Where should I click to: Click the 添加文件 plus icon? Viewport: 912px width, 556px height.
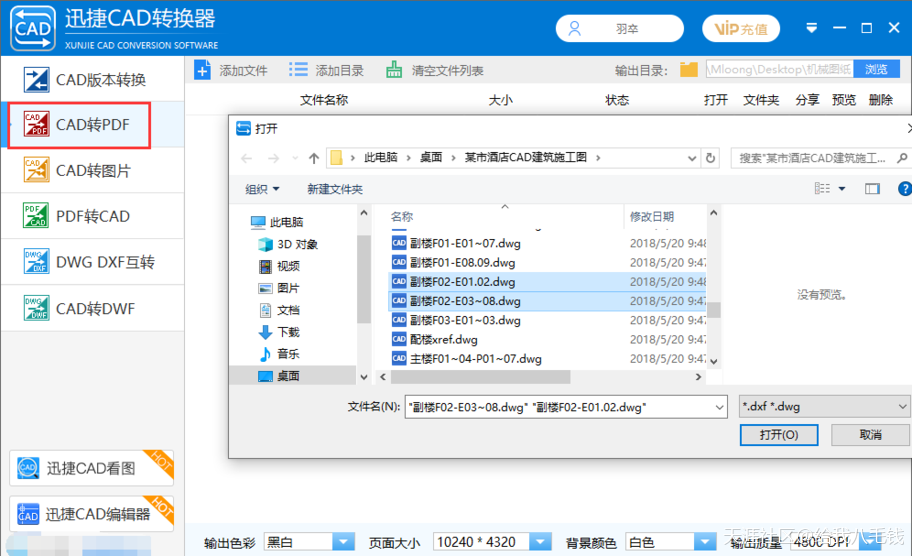pyautogui.click(x=202, y=70)
